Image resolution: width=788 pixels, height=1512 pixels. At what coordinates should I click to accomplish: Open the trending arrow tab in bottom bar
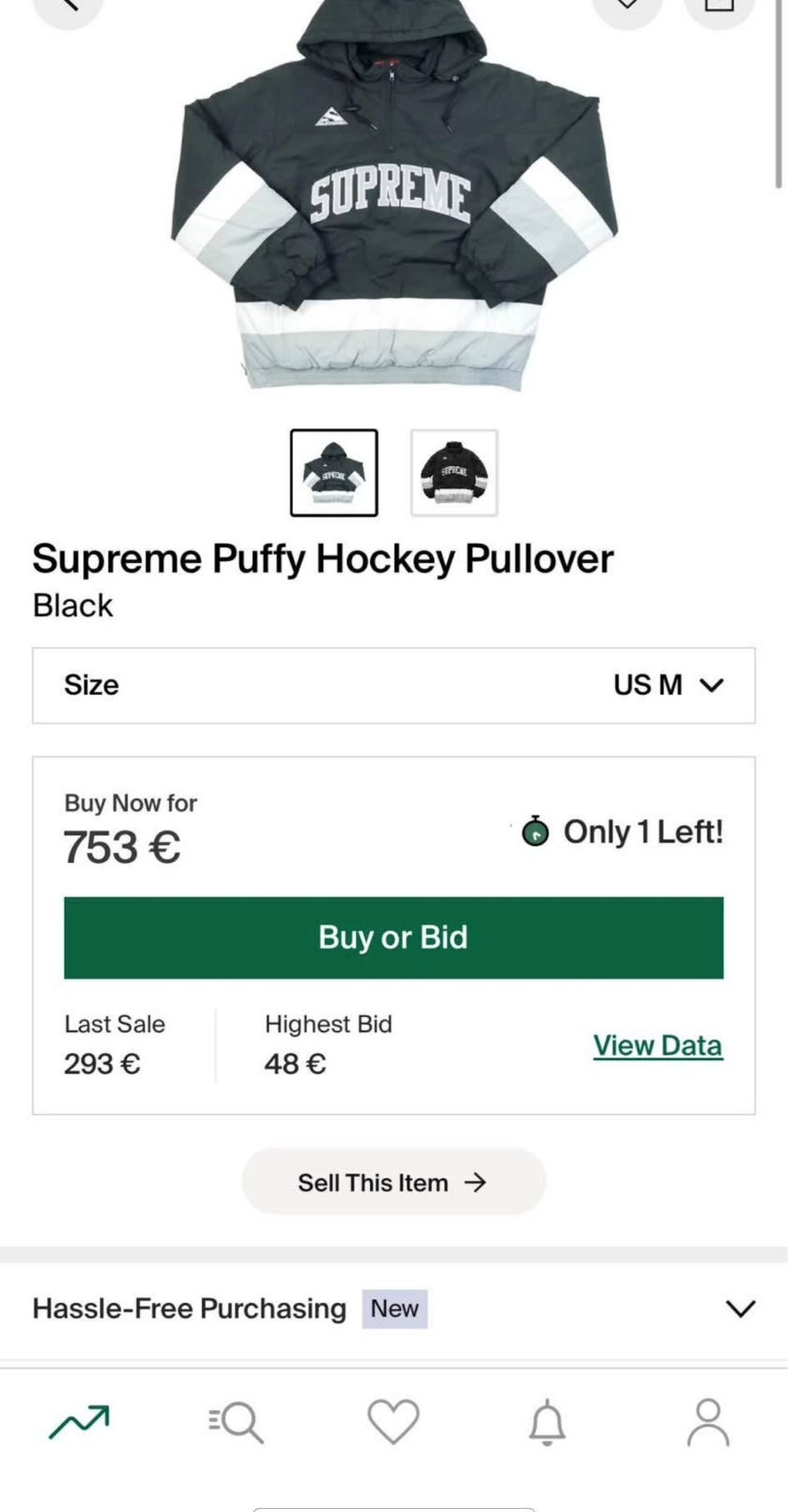pyautogui.click(x=79, y=1422)
